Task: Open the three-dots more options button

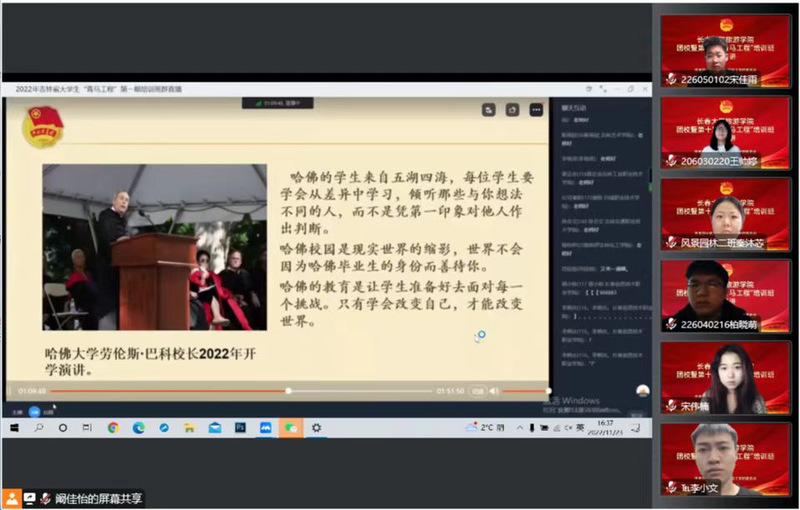Action: point(536,110)
